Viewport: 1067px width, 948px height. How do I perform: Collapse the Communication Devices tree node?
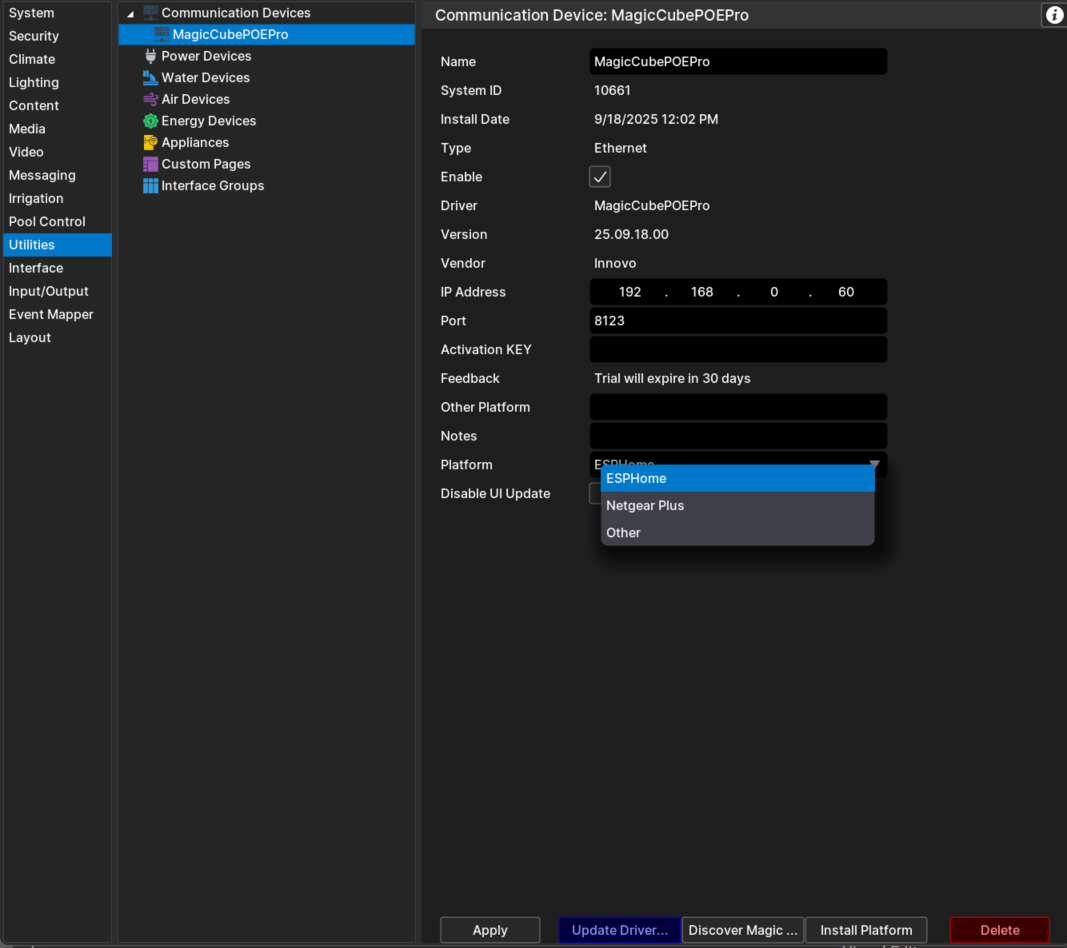tap(130, 13)
